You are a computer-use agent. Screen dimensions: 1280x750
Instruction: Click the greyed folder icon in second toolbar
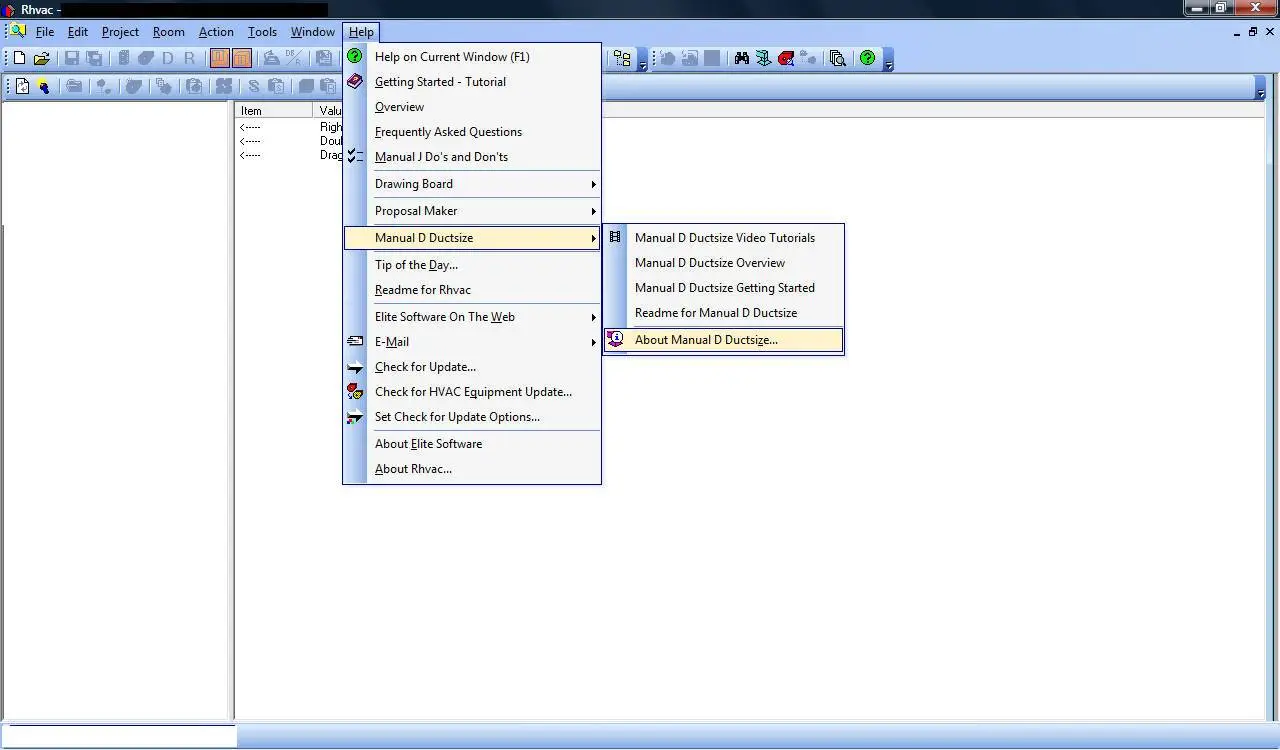(74, 87)
